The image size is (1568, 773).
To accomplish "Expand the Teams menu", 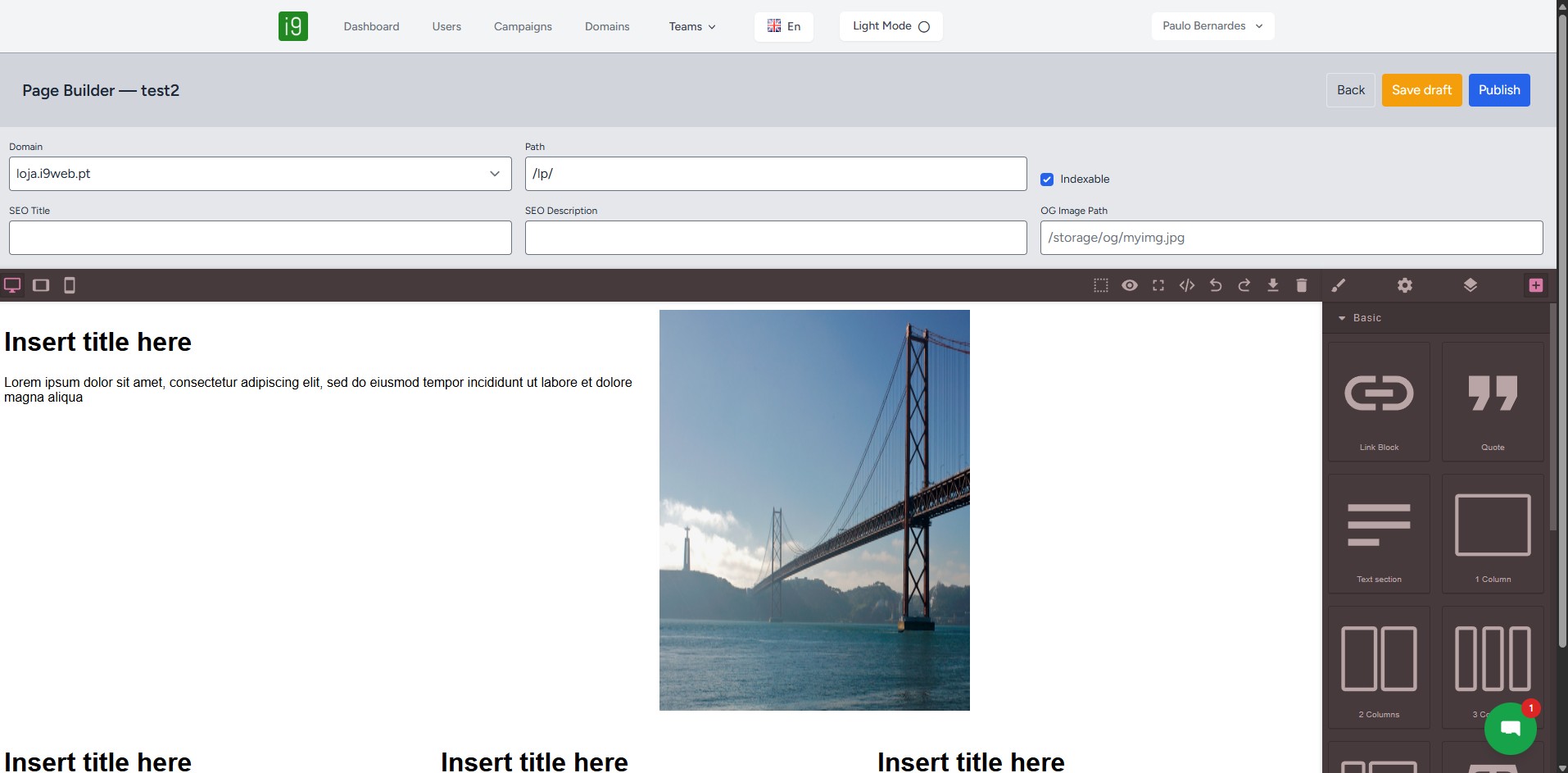I will pyautogui.click(x=691, y=26).
